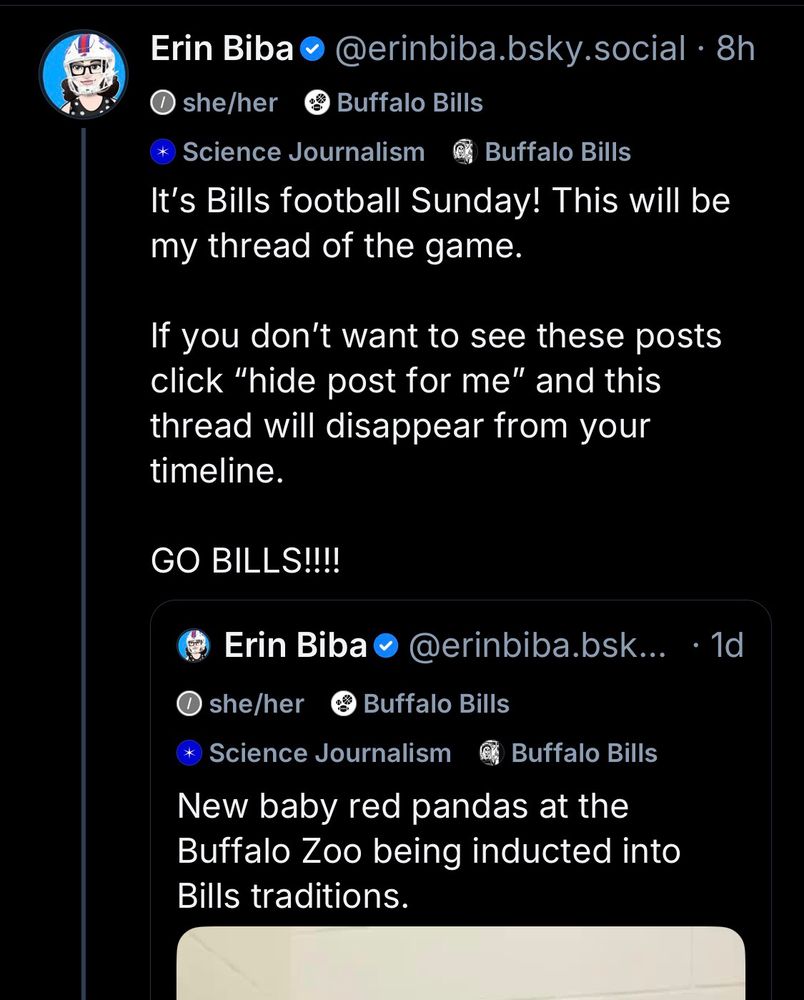Click the verified badge in the main post header

(312, 48)
